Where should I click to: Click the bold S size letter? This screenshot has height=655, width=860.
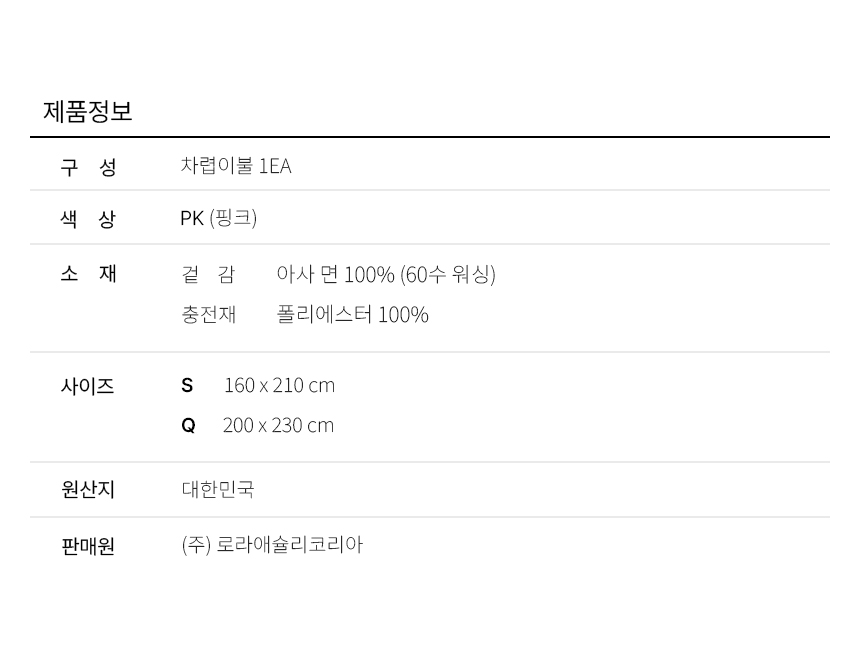[187, 385]
